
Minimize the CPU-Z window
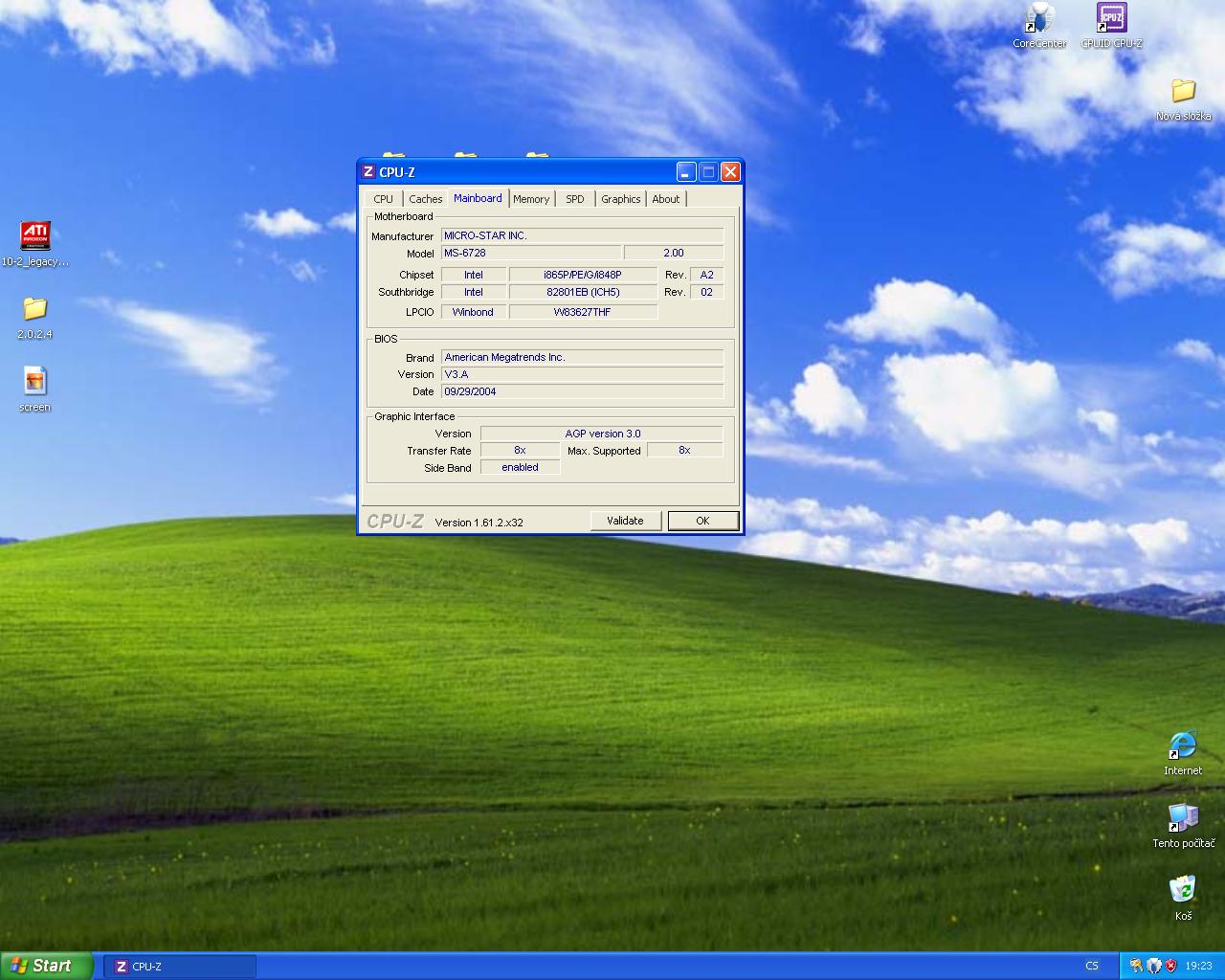pos(686,172)
